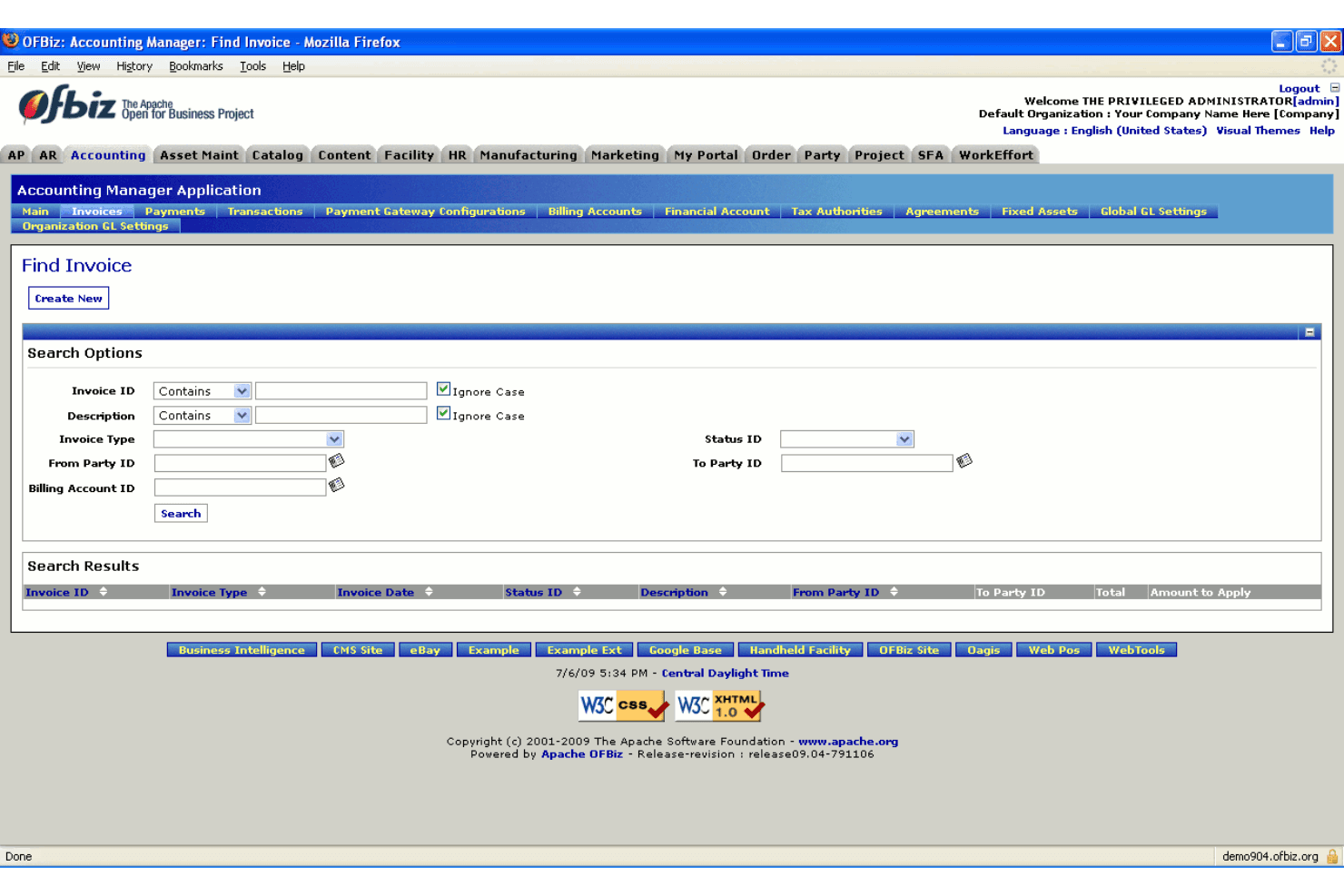Viewport: 1344px width, 896px height.
Task: Collapse the header using icon beside Logout
Action: coord(1335,88)
